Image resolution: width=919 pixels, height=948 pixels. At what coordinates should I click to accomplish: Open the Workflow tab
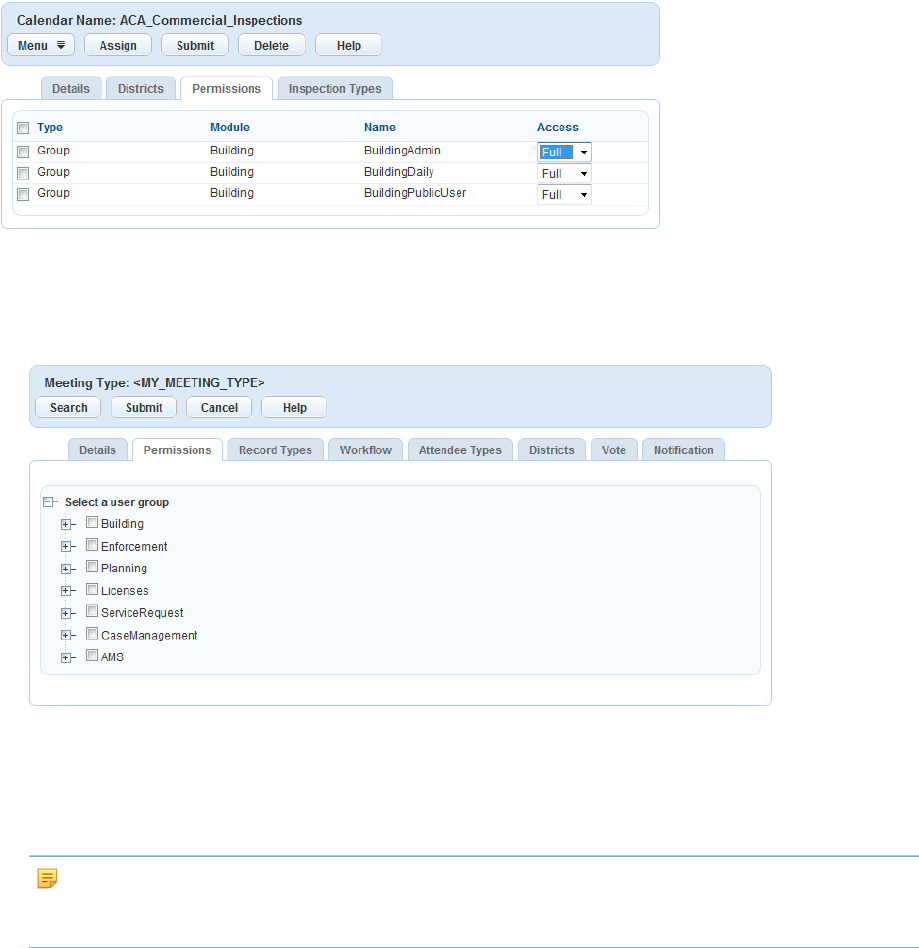point(365,450)
